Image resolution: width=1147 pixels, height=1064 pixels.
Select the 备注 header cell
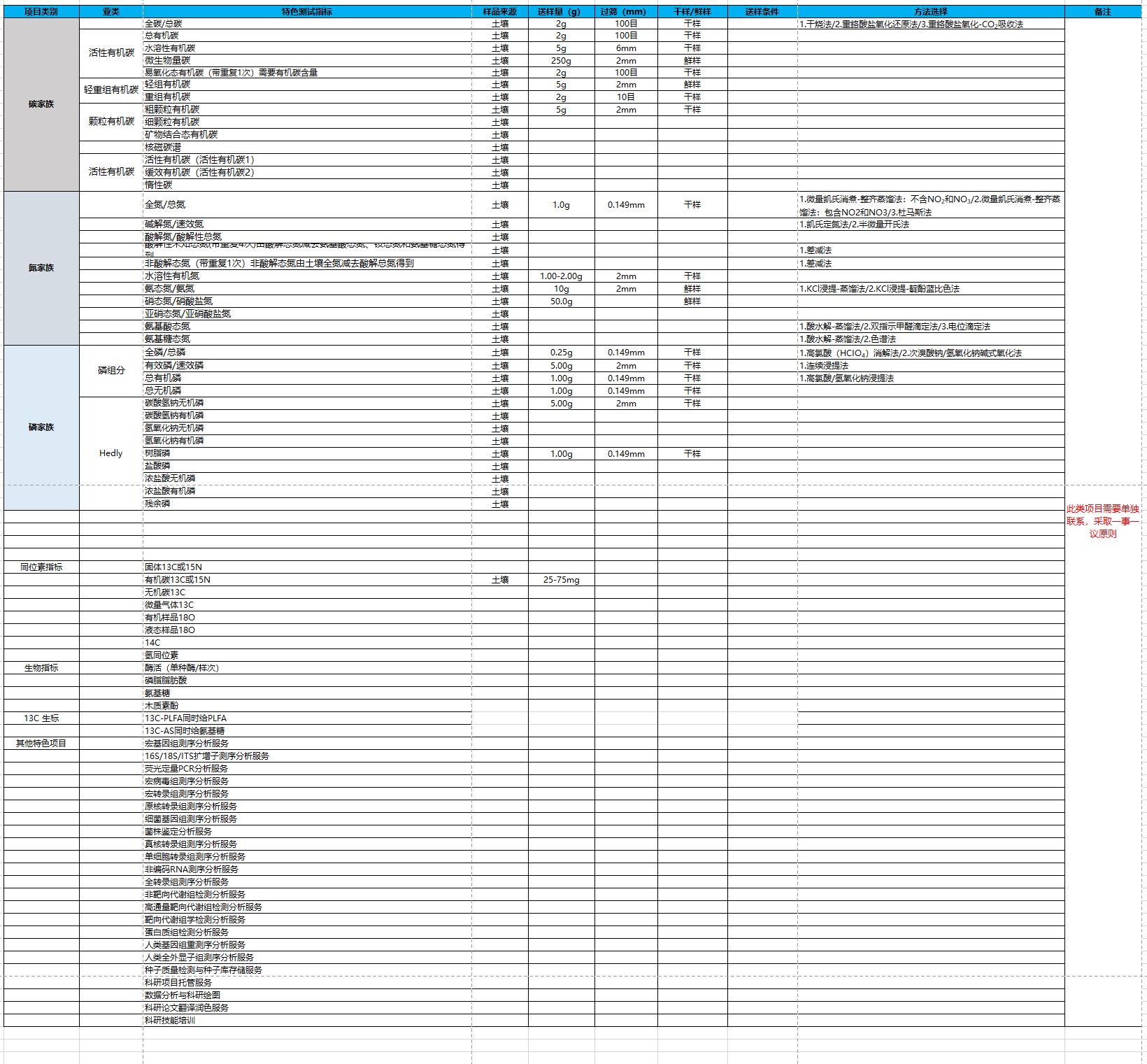point(1102,12)
